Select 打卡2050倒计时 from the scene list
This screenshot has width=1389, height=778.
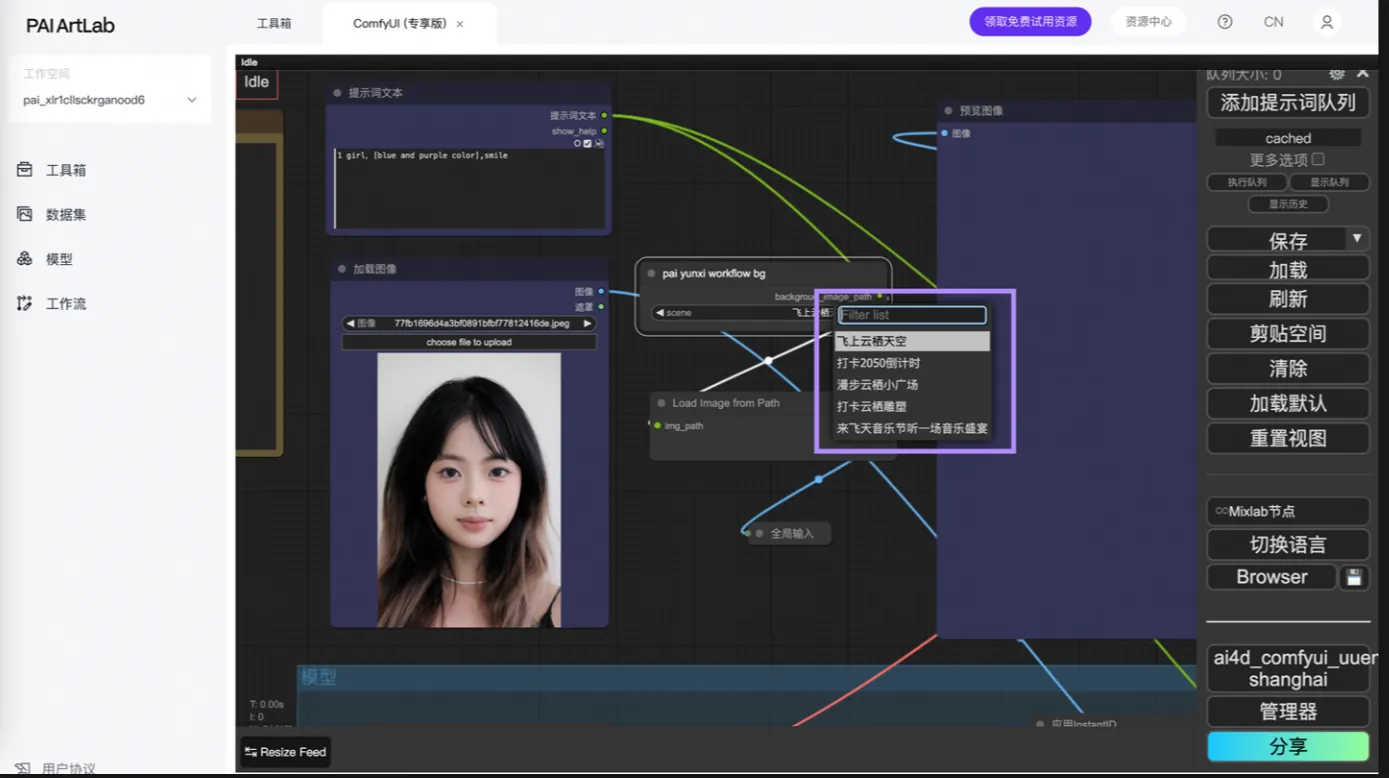click(913, 363)
